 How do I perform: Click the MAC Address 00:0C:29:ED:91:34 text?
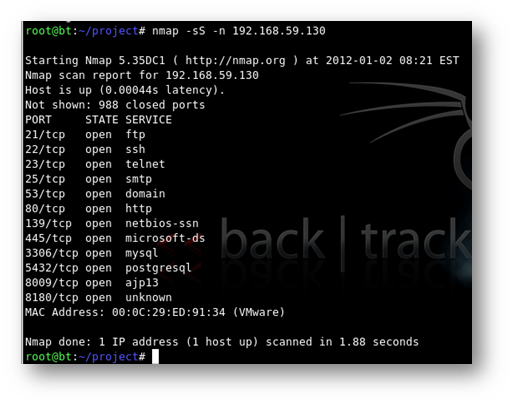pos(155,312)
